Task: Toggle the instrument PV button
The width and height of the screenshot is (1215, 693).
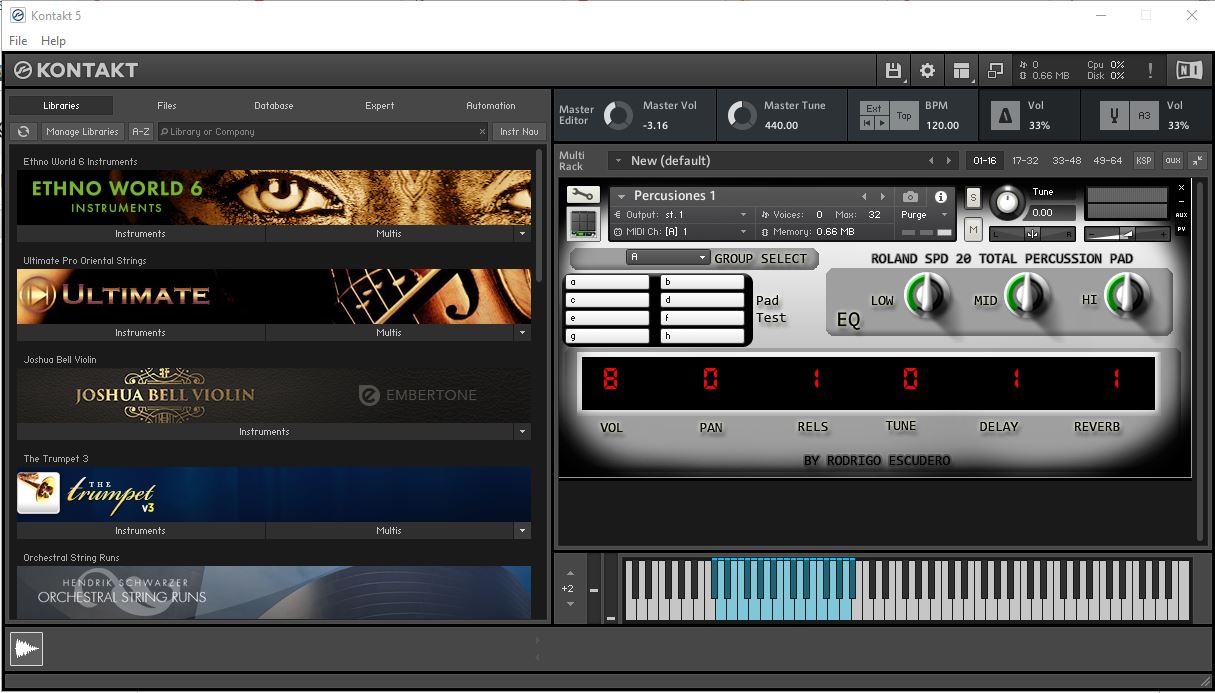Action: (1181, 229)
